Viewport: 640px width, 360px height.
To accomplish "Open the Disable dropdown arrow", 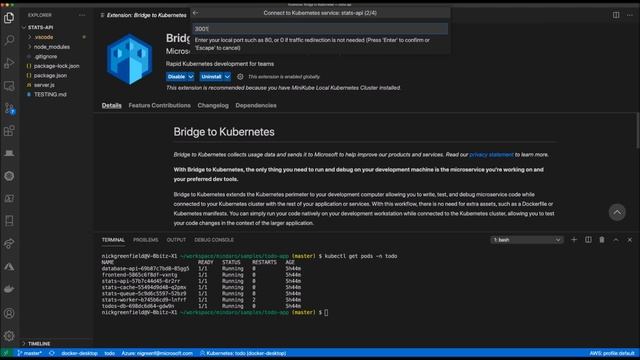I will click(191, 77).
